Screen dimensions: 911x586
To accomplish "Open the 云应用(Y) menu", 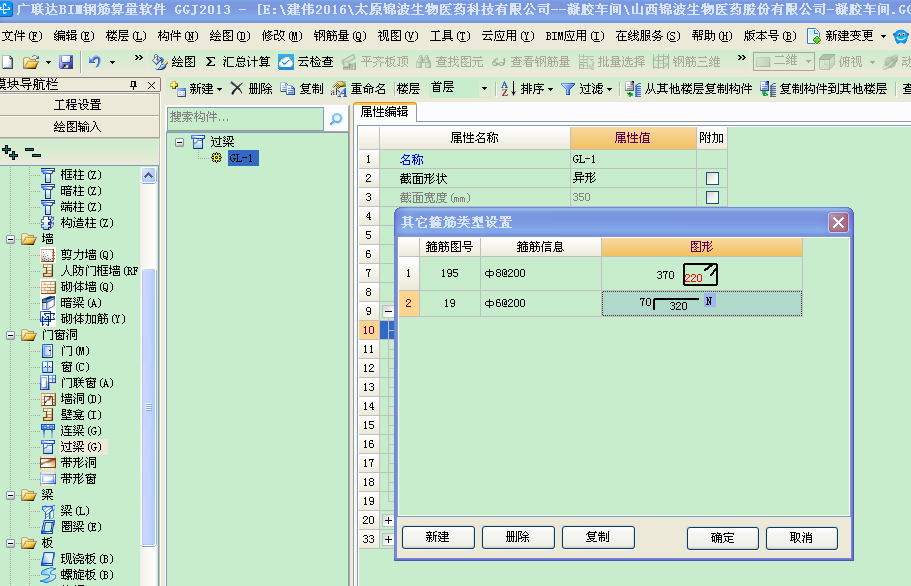I will (508, 36).
